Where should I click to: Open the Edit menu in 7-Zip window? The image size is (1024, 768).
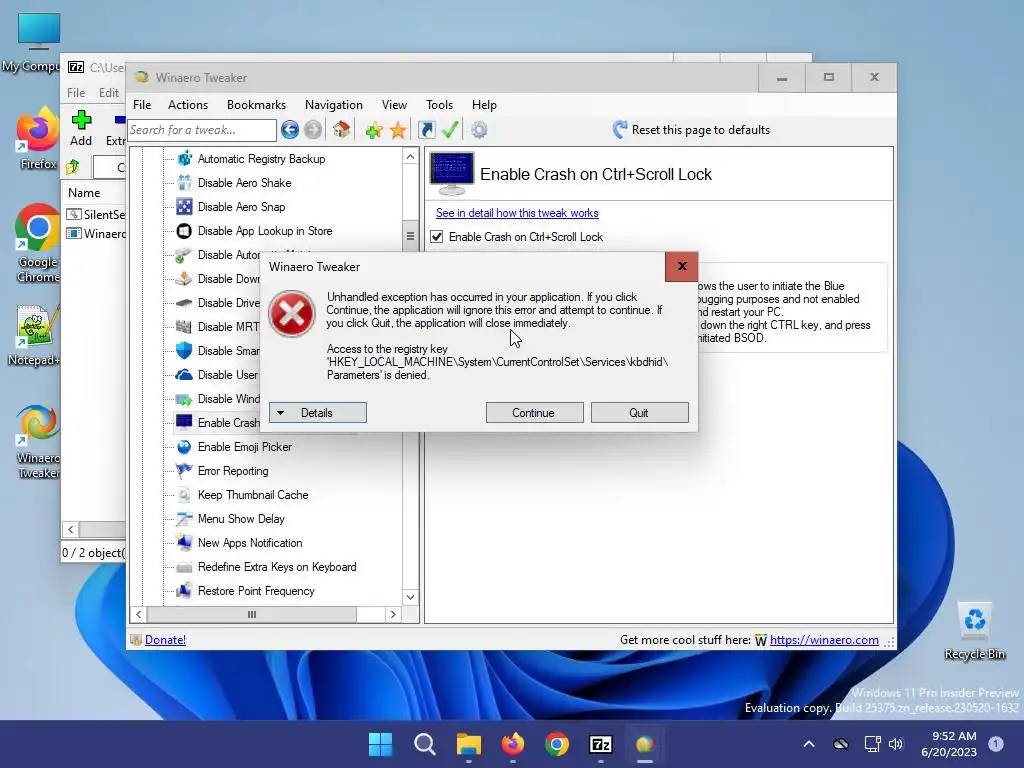pos(108,93)
